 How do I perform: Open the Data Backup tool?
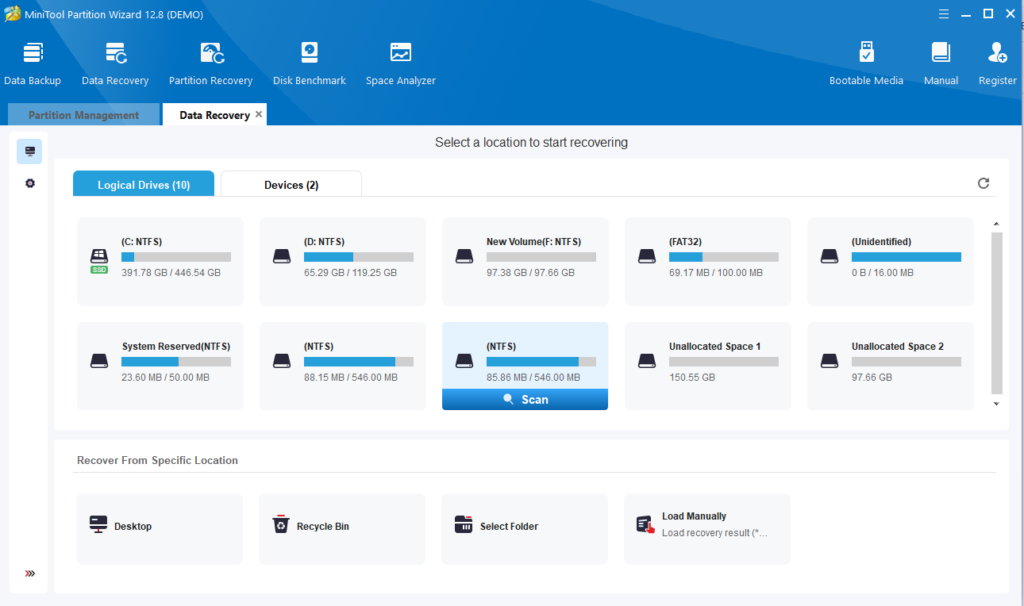point(33,63)
